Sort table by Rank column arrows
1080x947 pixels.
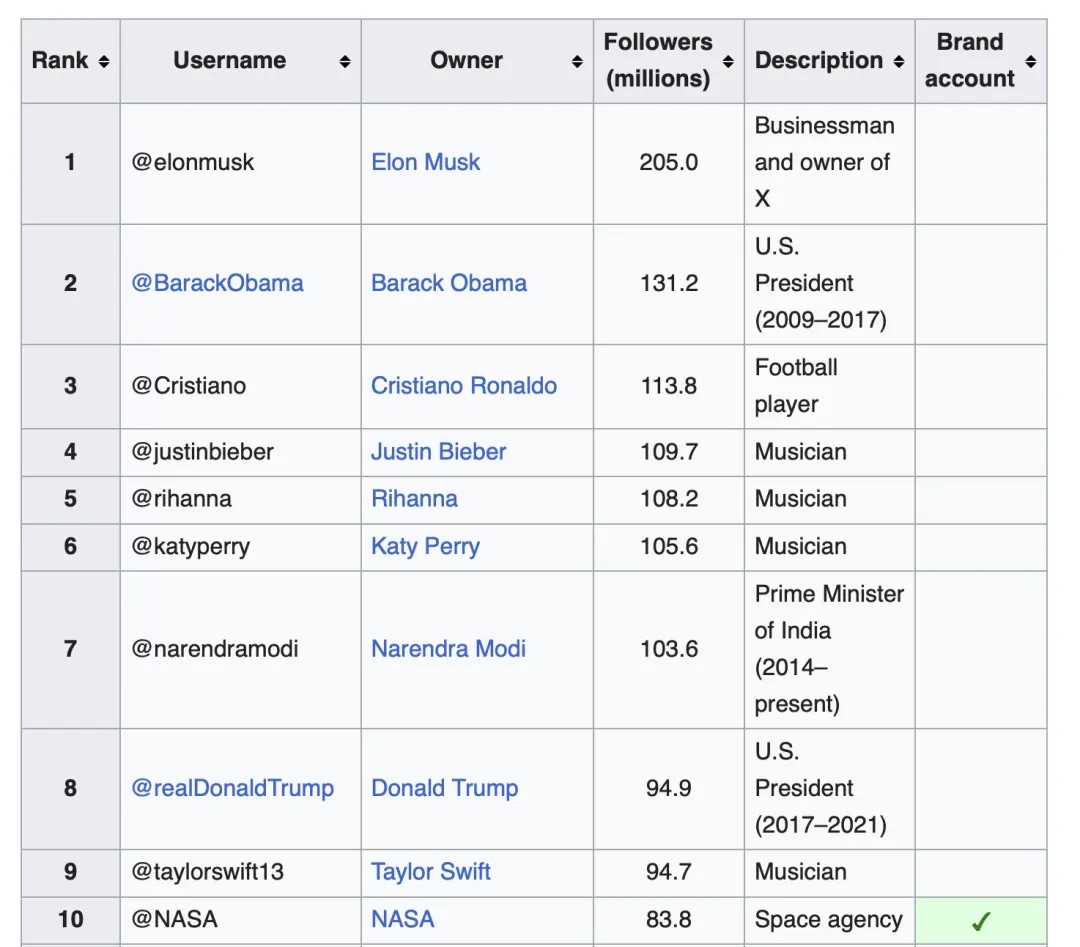[x=103, y=62]
